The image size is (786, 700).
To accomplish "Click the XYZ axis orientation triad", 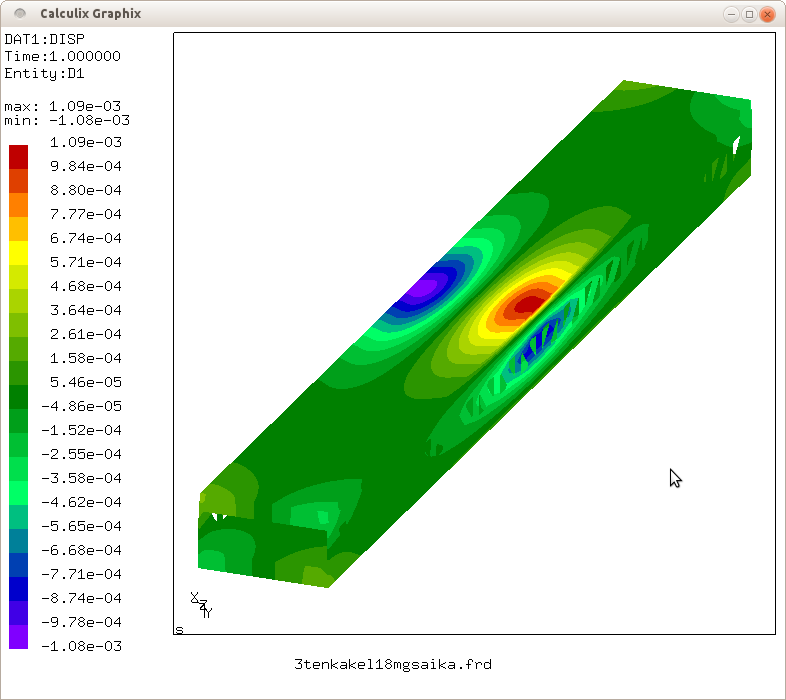I will pyautogui.click(x=202, y=605).
